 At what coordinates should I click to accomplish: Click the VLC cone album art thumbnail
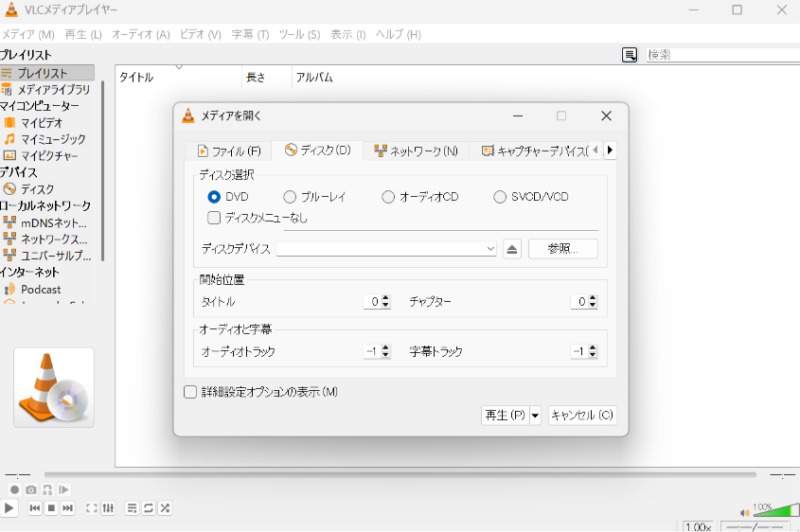[x=54, y=388]
